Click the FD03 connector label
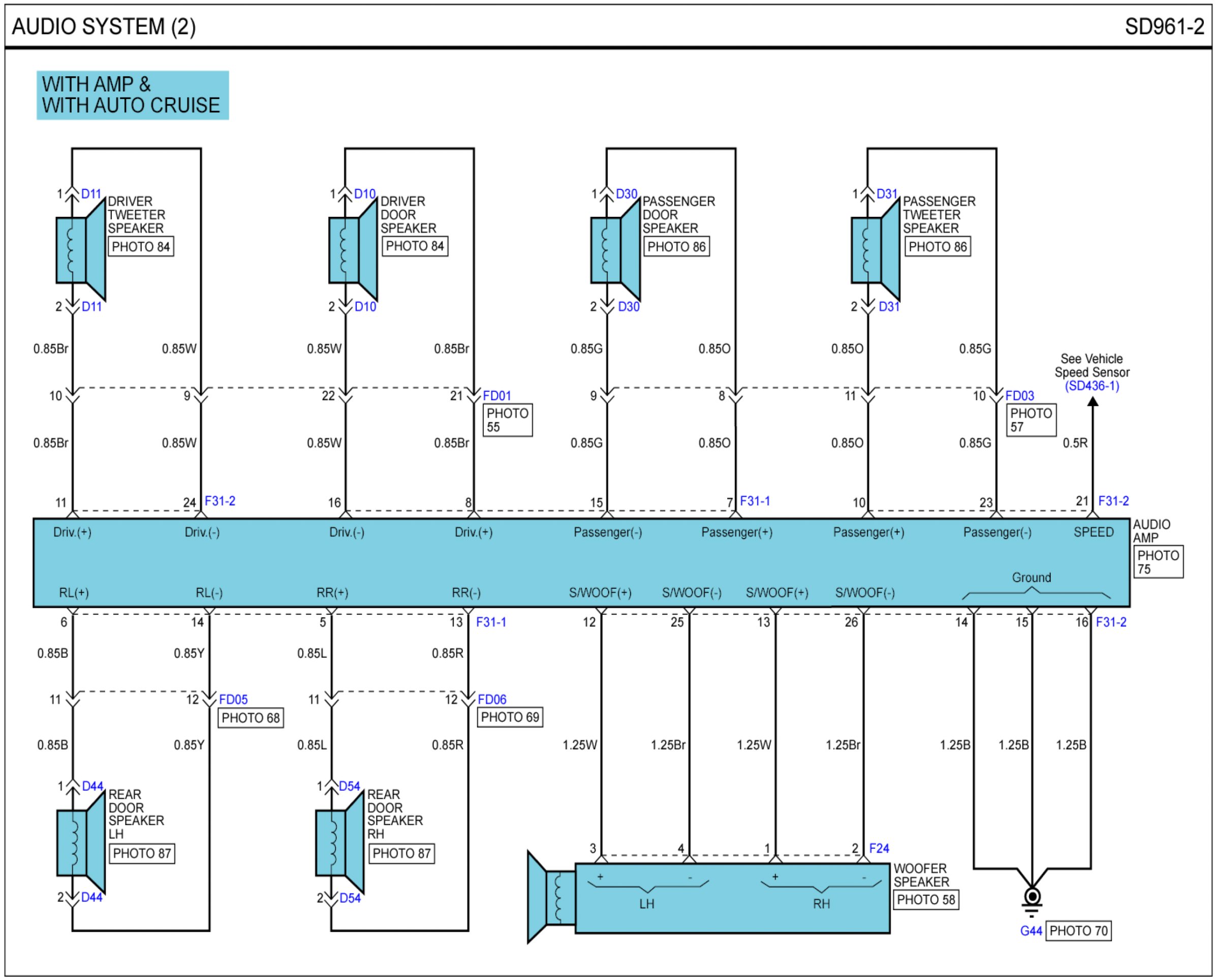 1020,395
